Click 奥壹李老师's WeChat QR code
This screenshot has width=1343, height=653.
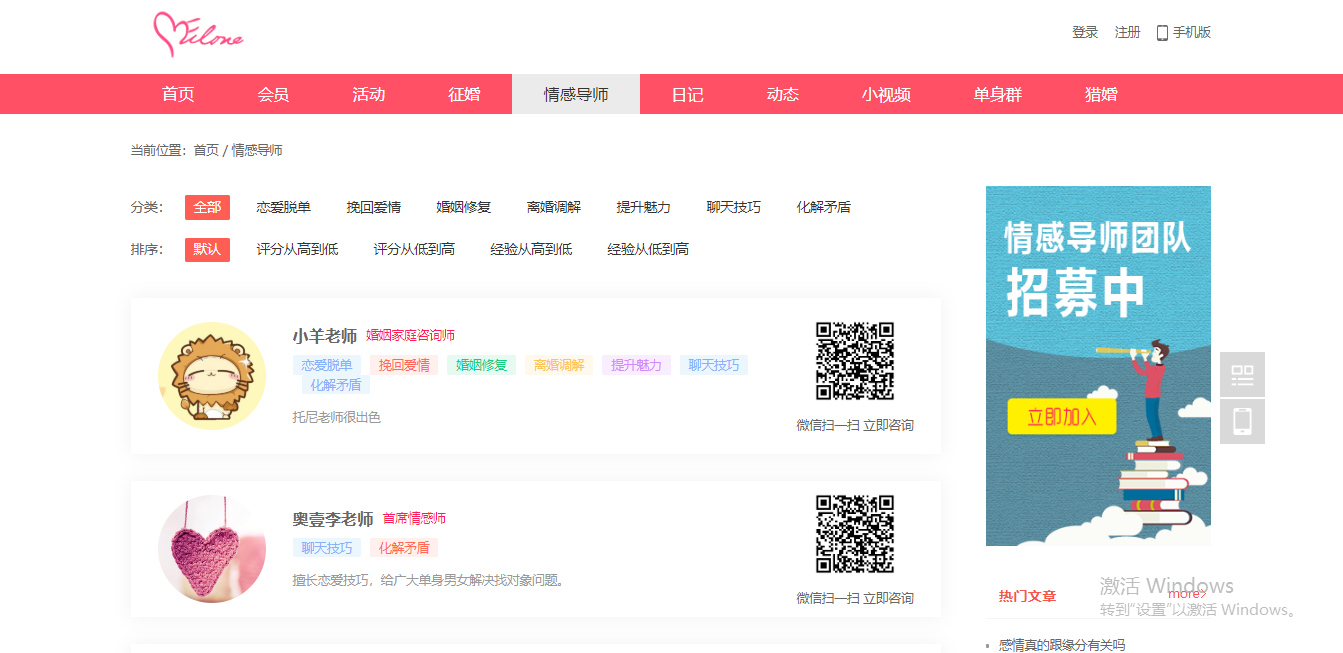coord(855,534)
